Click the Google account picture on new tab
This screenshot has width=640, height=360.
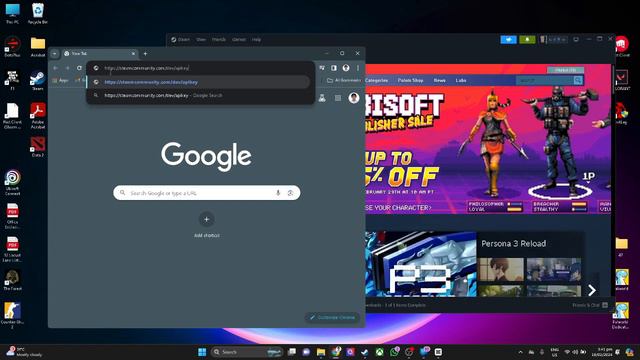[x=354, y=98]
